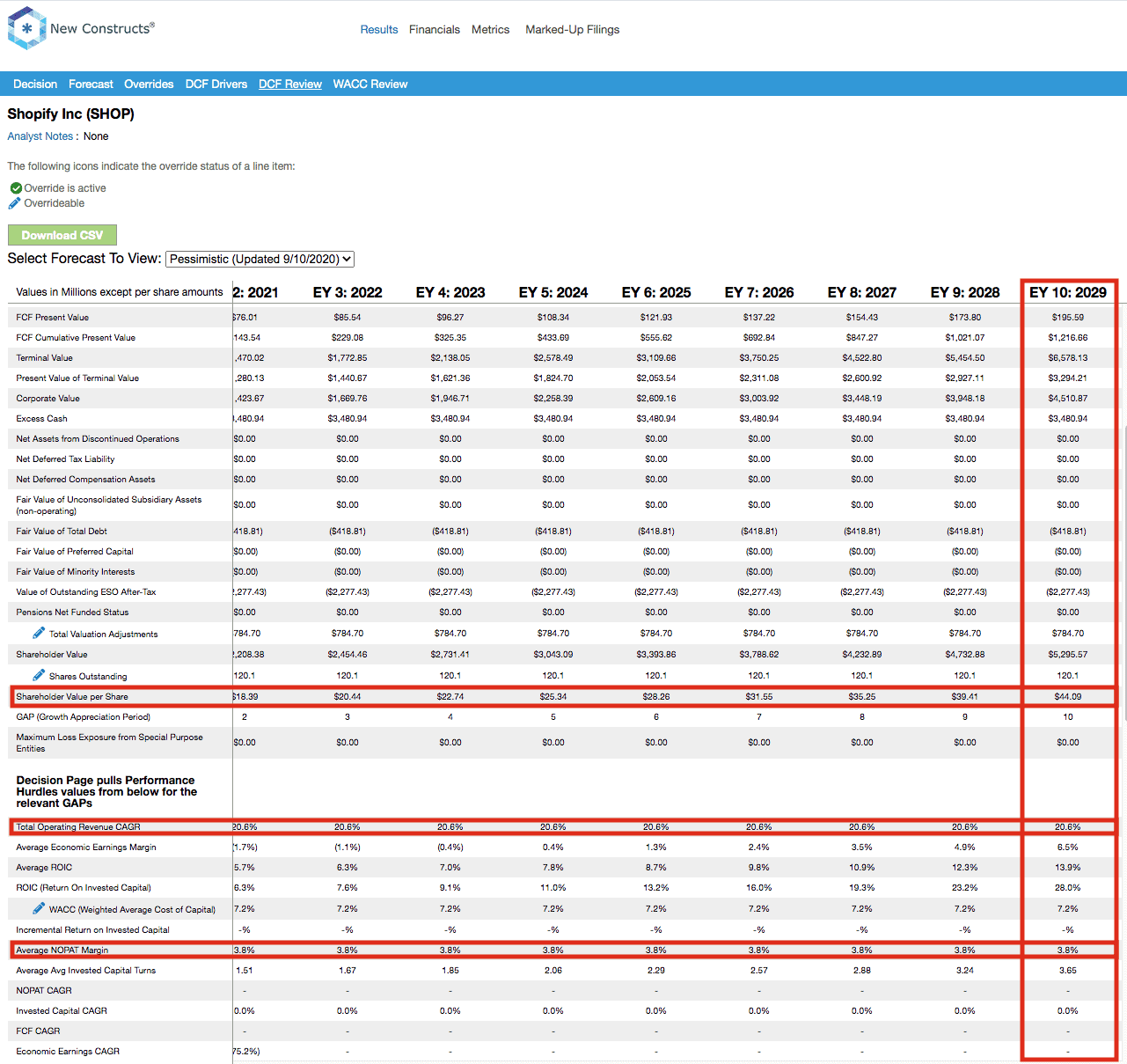Click the Pensions Net Funded Status label
This screenshot has height=1064, width=1127.
(x=72, y=613)
